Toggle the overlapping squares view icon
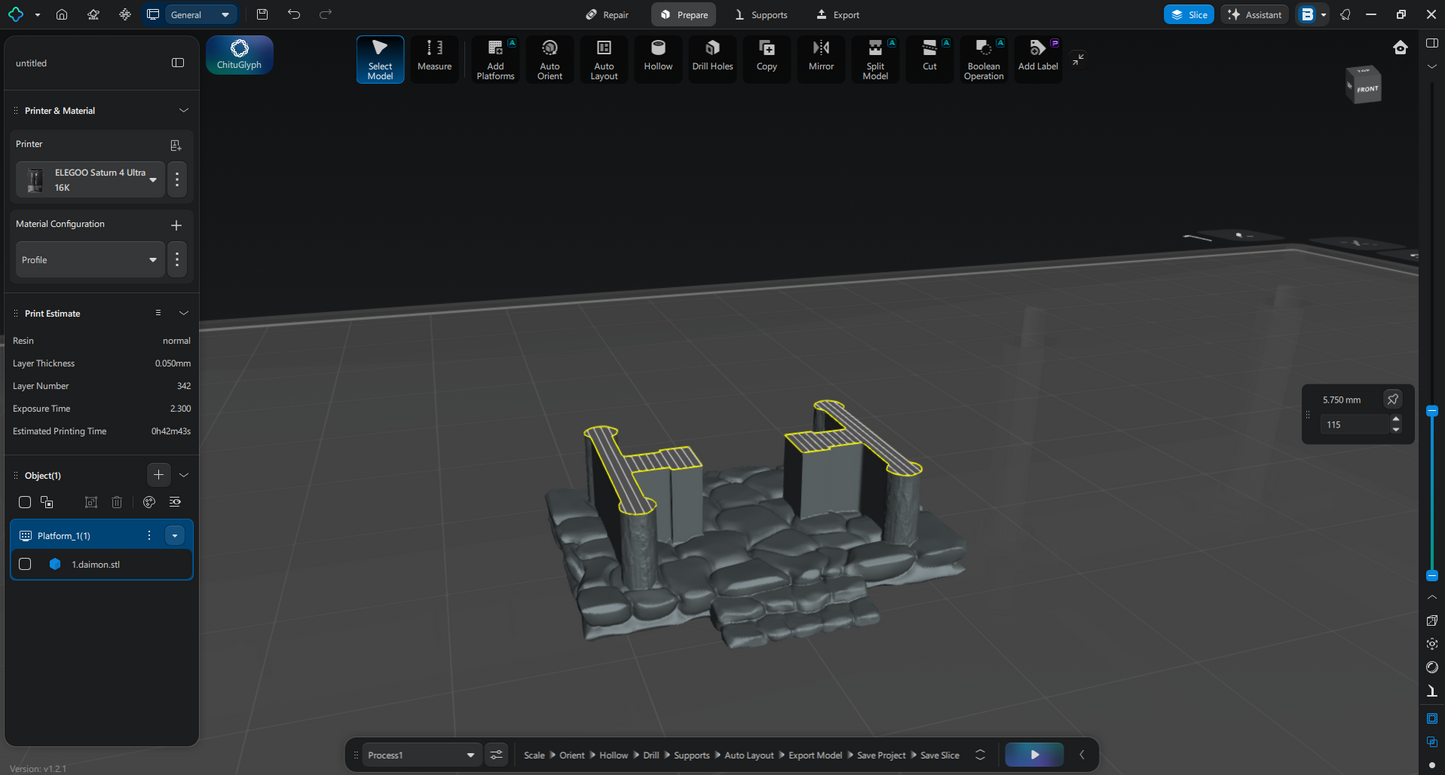 coord(1432,742)
